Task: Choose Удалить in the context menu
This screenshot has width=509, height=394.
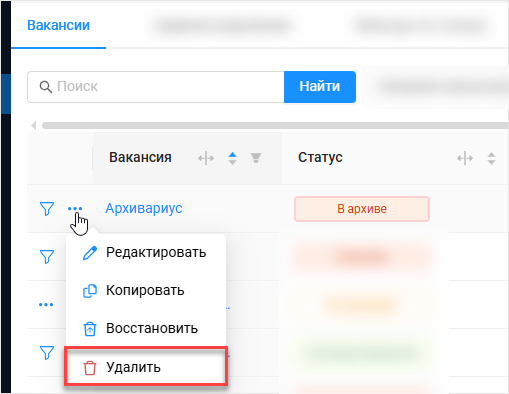Action: [146, 366]
